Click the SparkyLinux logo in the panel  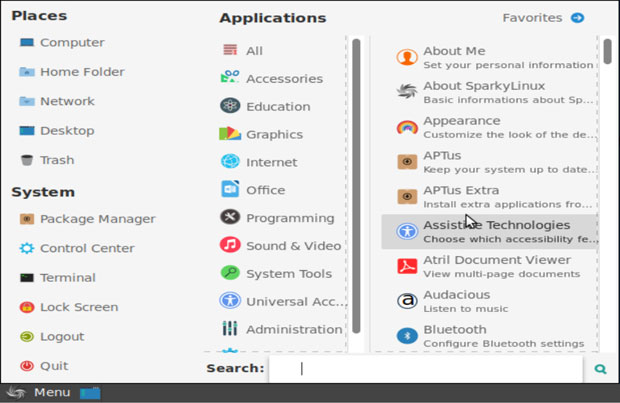(16, 392)
